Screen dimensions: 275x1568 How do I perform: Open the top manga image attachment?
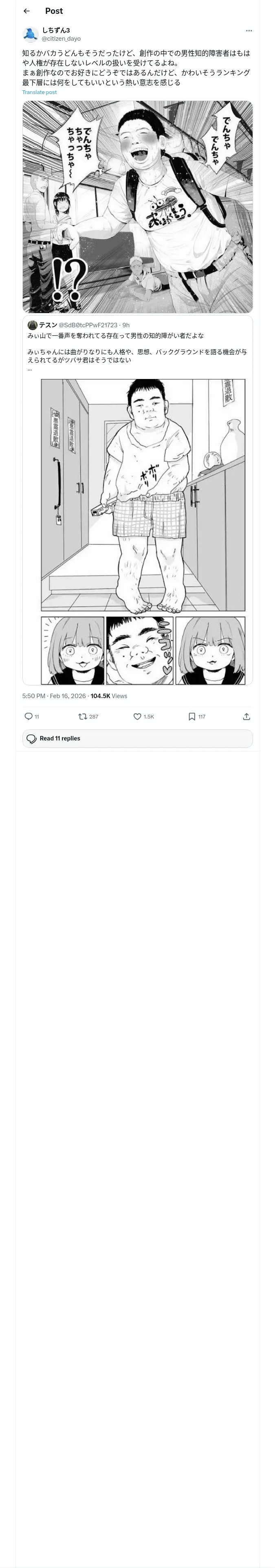(137, 206)
